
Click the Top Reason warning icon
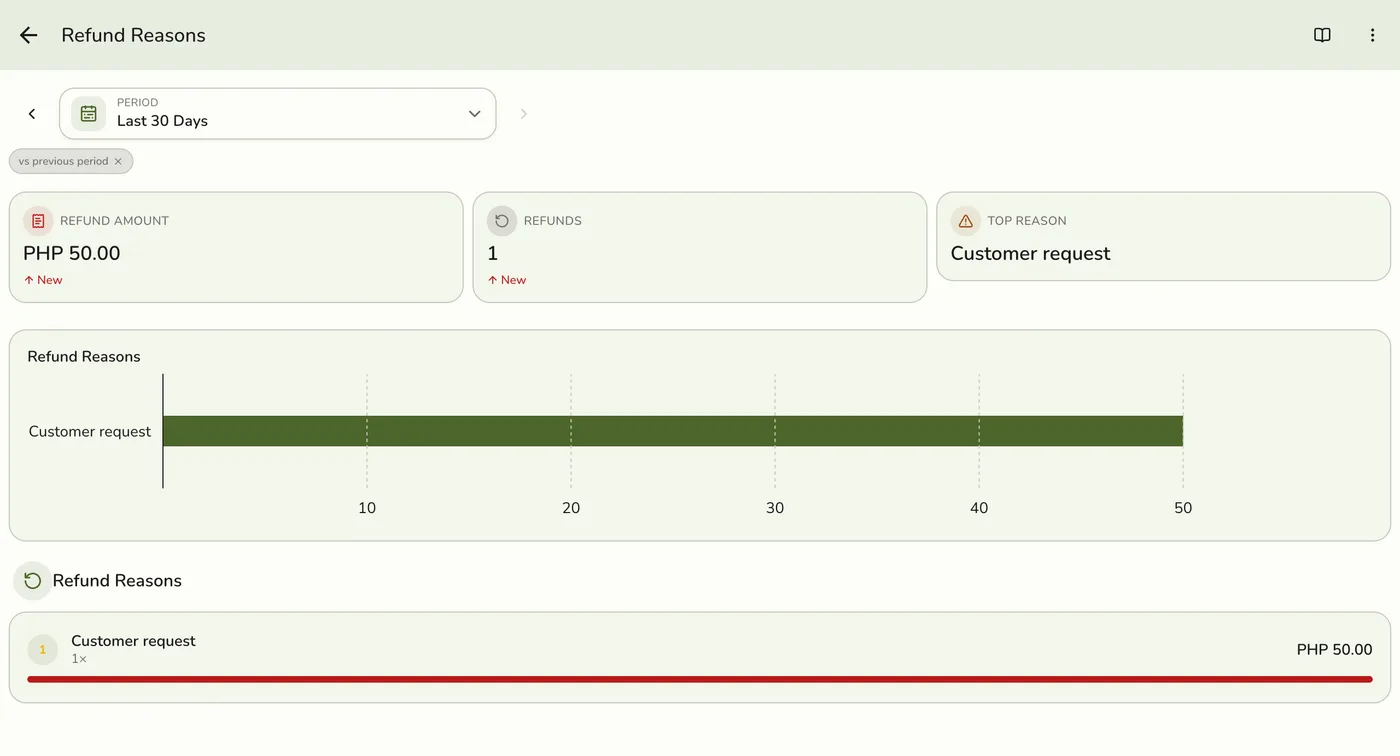pyautogui.click(x=966, y=221)
